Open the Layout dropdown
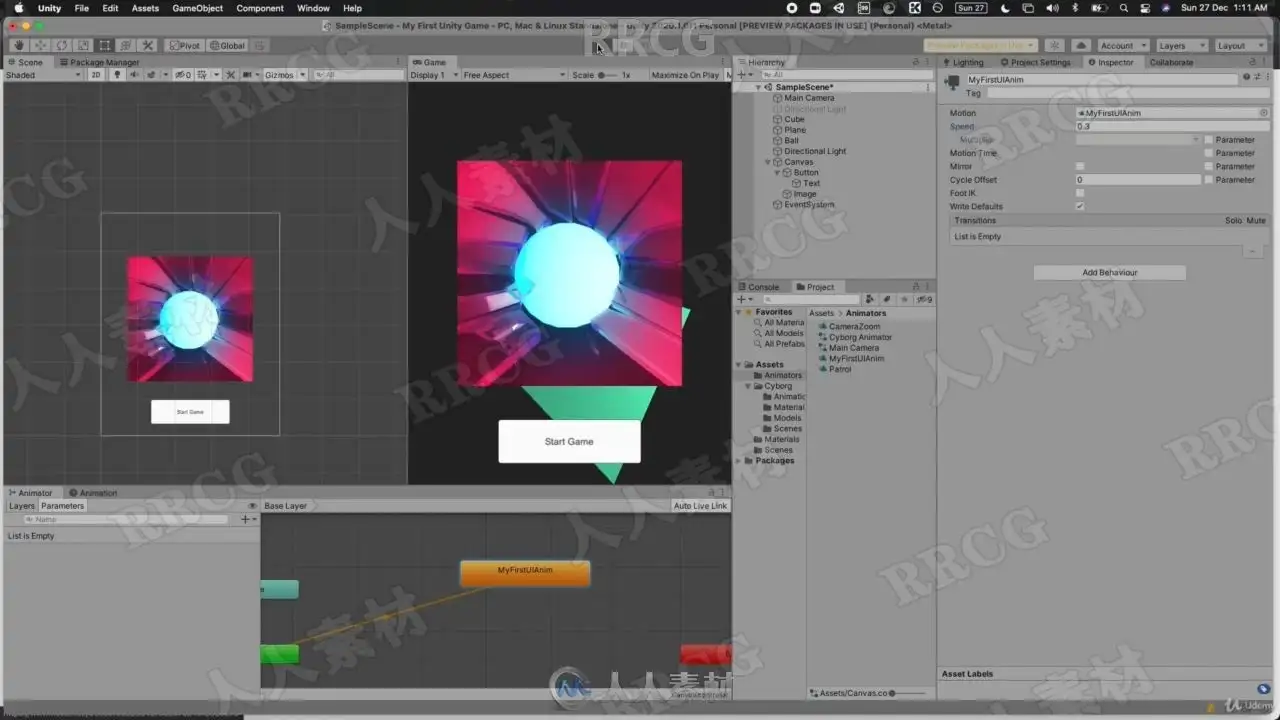Viewport: 1280px width, 720px height. click(1240, 46)
